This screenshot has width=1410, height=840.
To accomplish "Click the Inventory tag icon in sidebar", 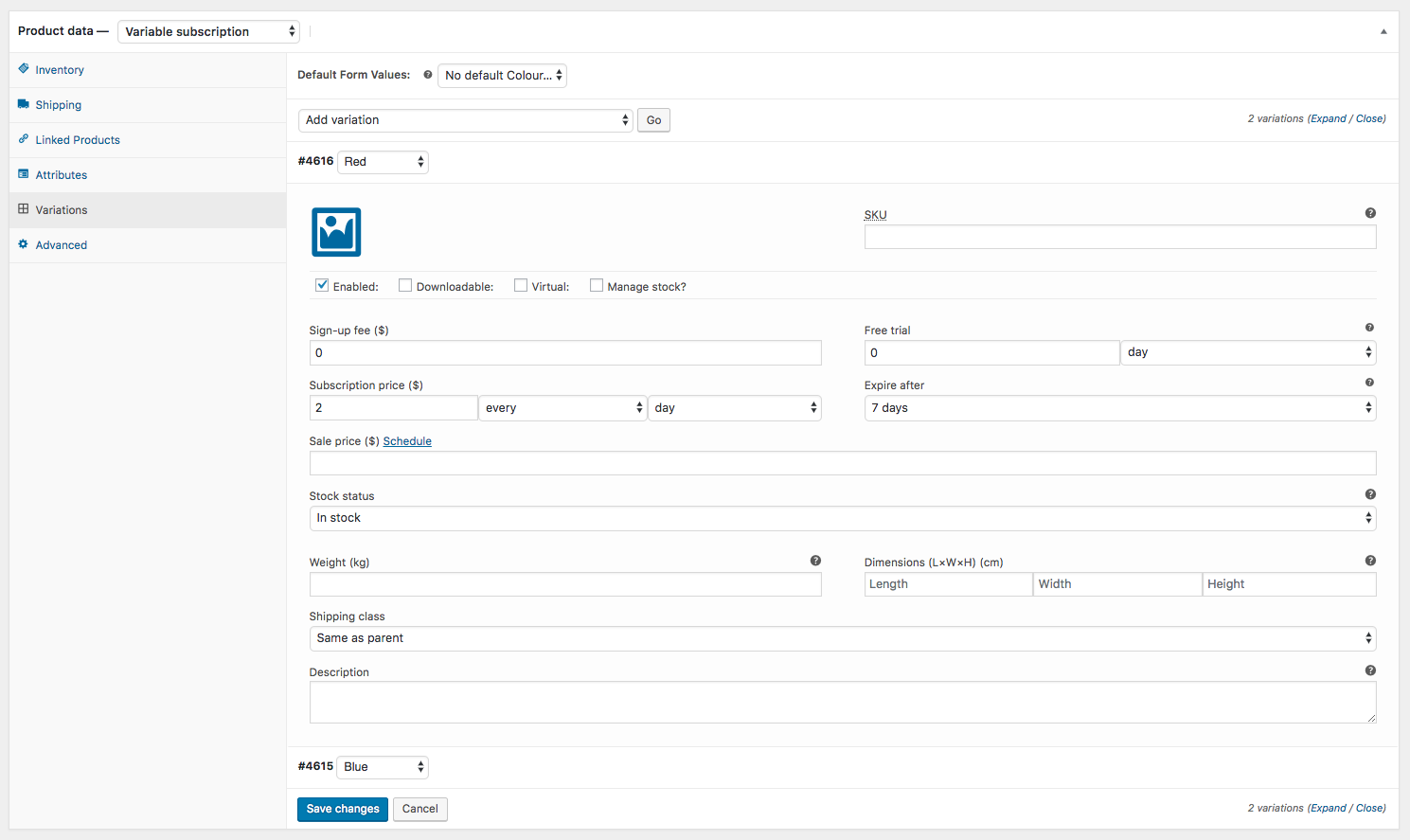I will click(23, 69).
